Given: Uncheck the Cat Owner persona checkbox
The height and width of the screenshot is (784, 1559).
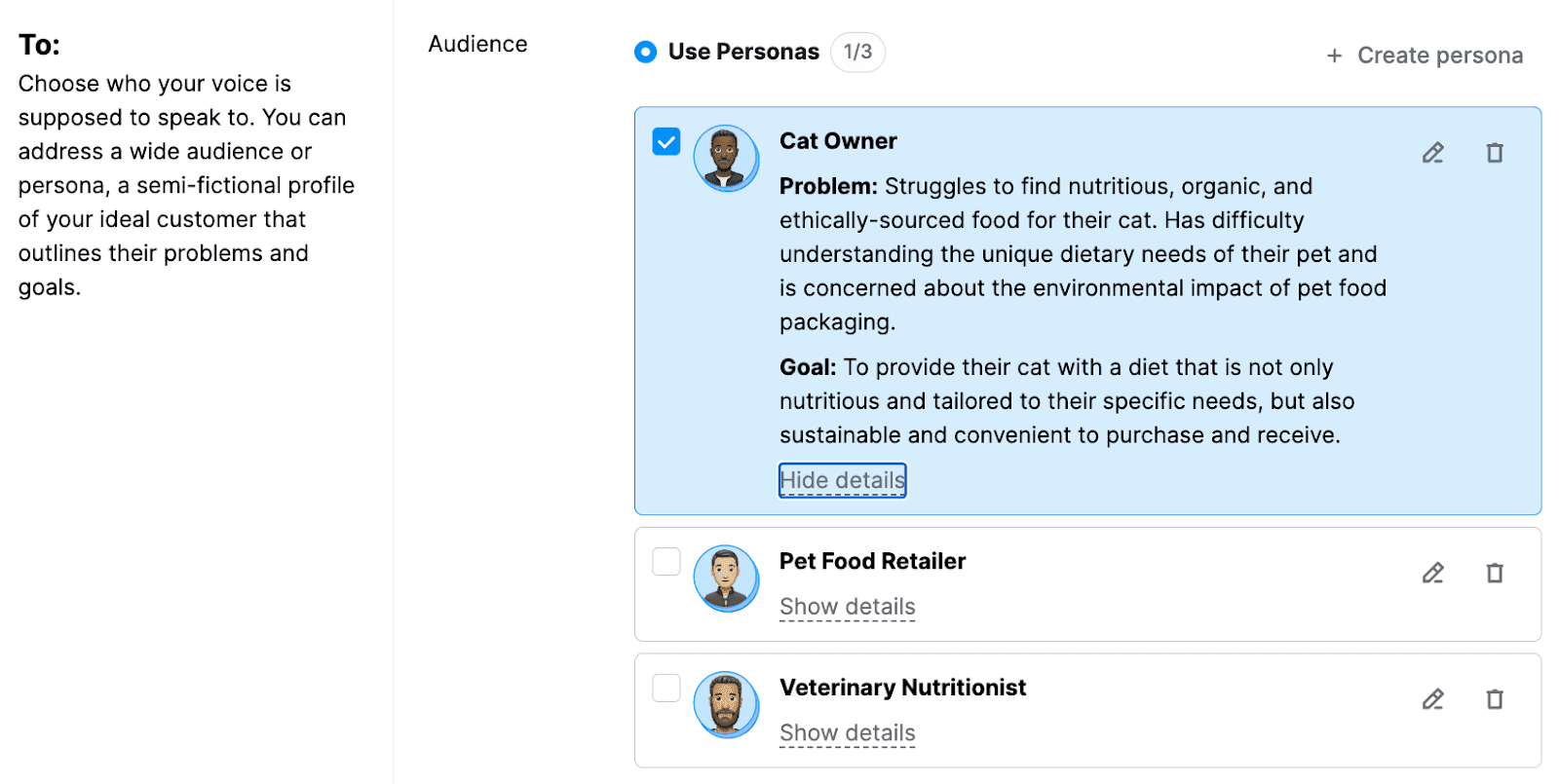Looking at the screenshot, I should coord(666,141).
